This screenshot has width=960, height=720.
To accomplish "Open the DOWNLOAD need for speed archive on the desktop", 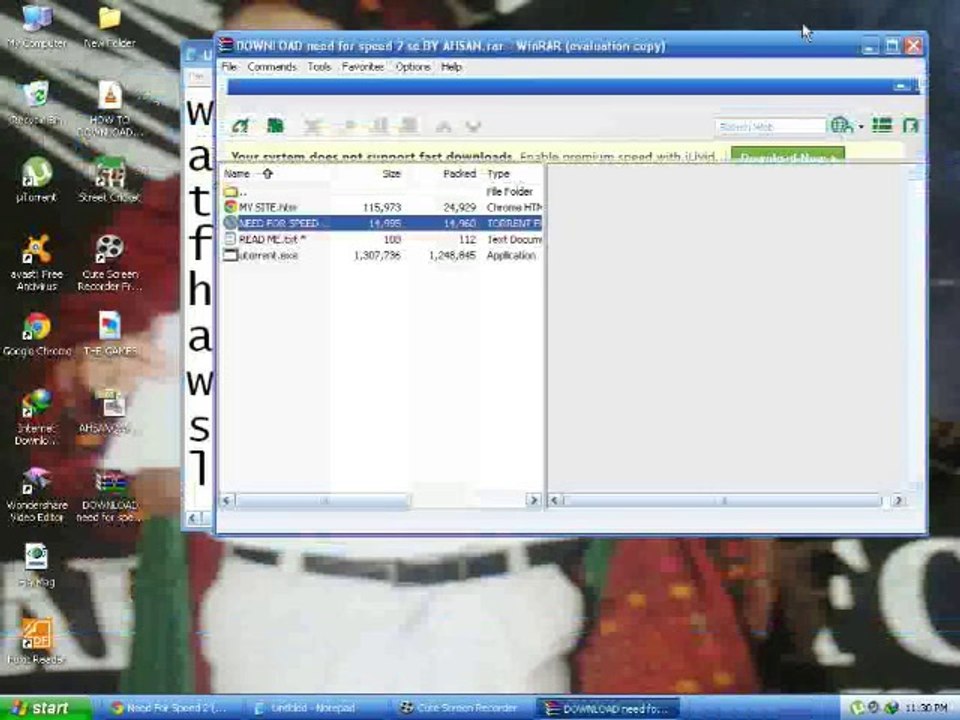I will (x=110, y=495).
